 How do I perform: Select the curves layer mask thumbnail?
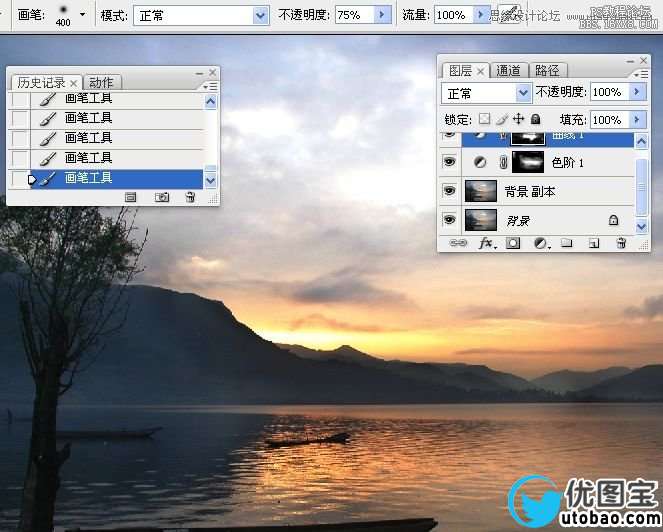tap(528, 138)
